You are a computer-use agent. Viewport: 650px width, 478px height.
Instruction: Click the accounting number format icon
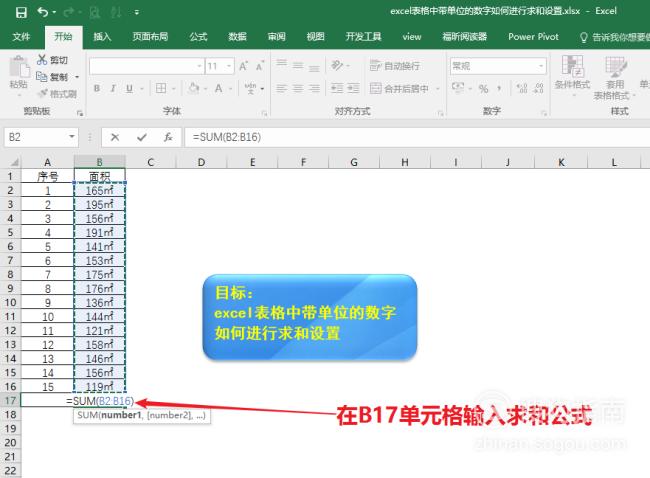click(458, 88)
